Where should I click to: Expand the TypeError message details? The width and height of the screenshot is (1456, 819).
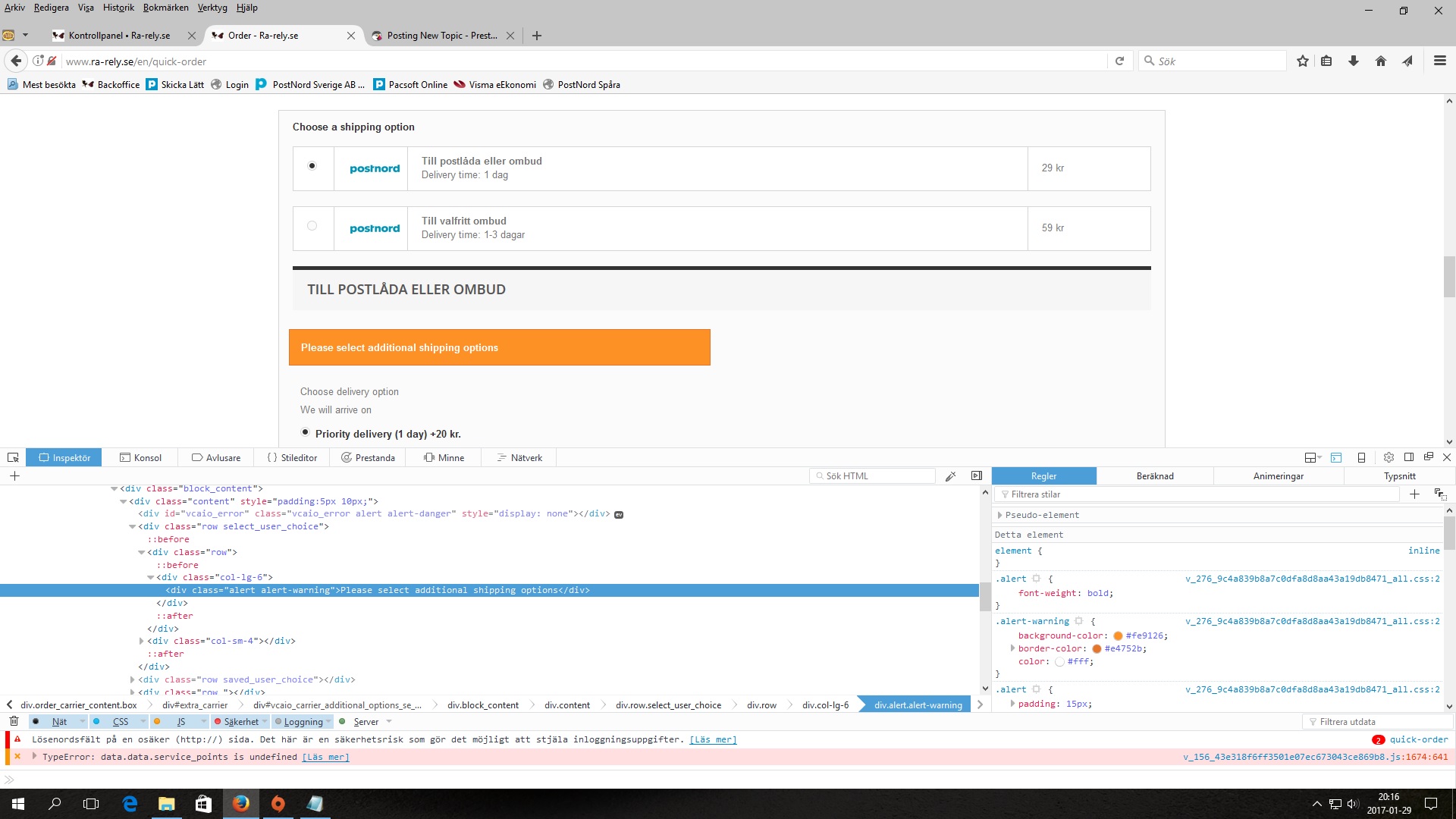[34, 756]
